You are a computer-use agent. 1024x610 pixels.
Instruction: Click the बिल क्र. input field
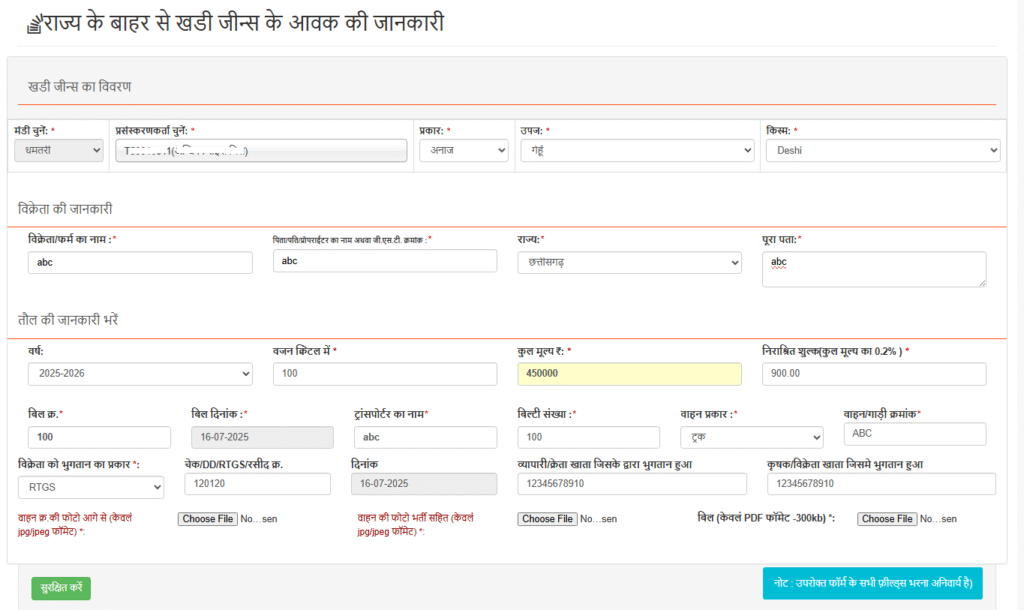click(99, 437)
